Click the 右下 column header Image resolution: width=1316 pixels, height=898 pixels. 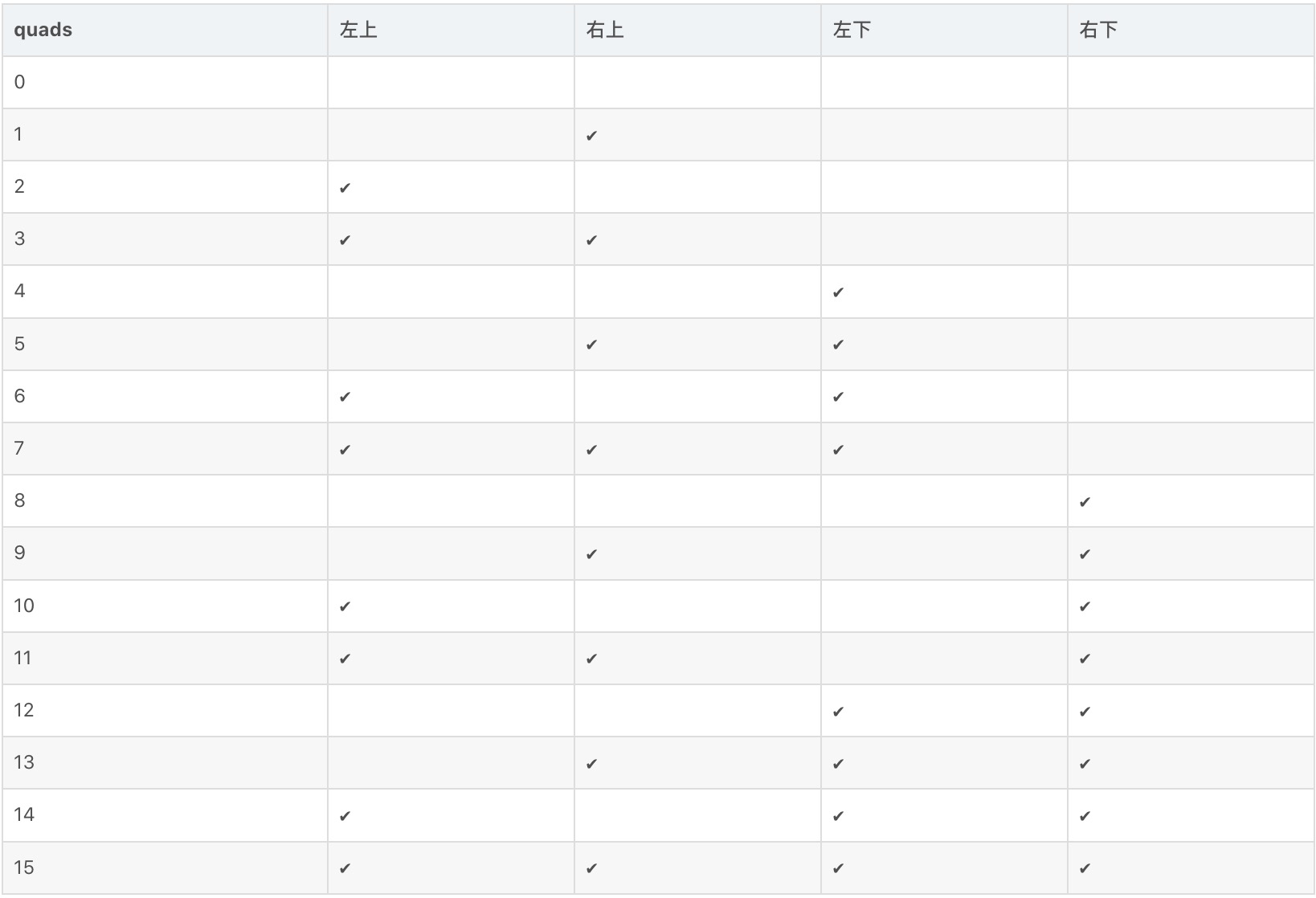(x=1098, y=31)
